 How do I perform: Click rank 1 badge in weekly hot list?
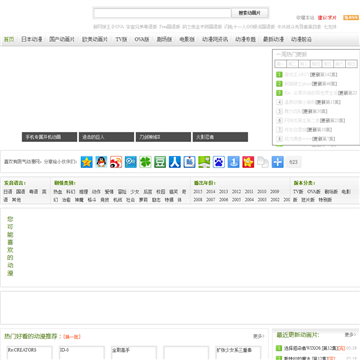[279, 74]
